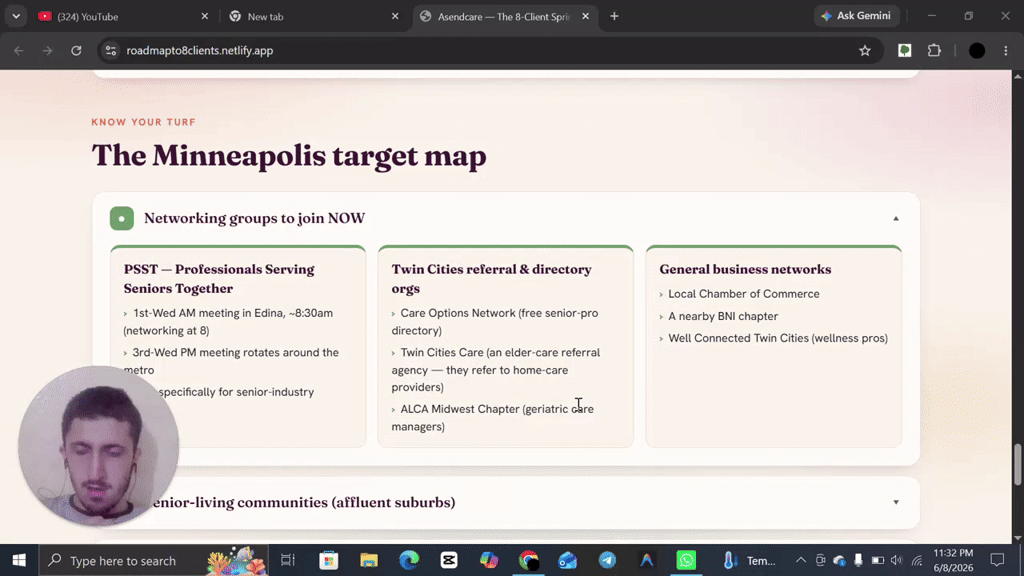1024x576 pixels.
Task: Open the temperature weather widget in taskbar
Action: coord(749,560)
